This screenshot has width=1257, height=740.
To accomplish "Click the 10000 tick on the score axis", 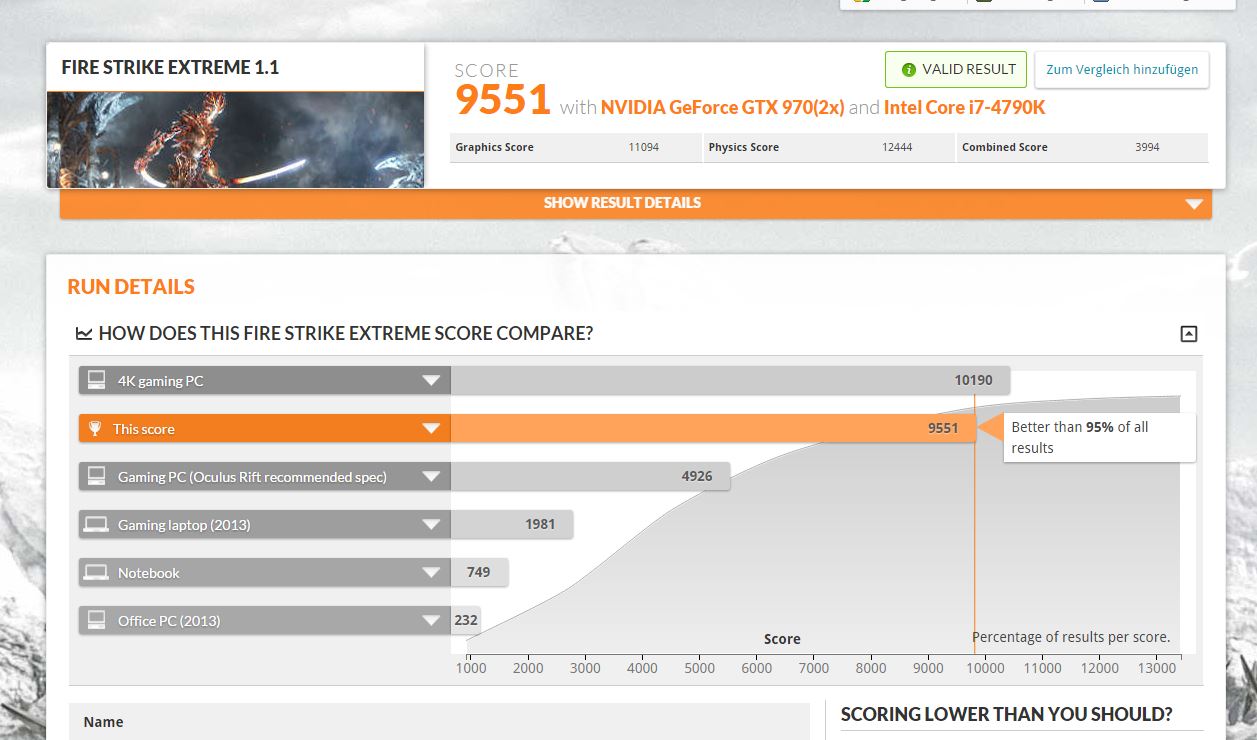I will pyautogui.click(x=985, y=668).
